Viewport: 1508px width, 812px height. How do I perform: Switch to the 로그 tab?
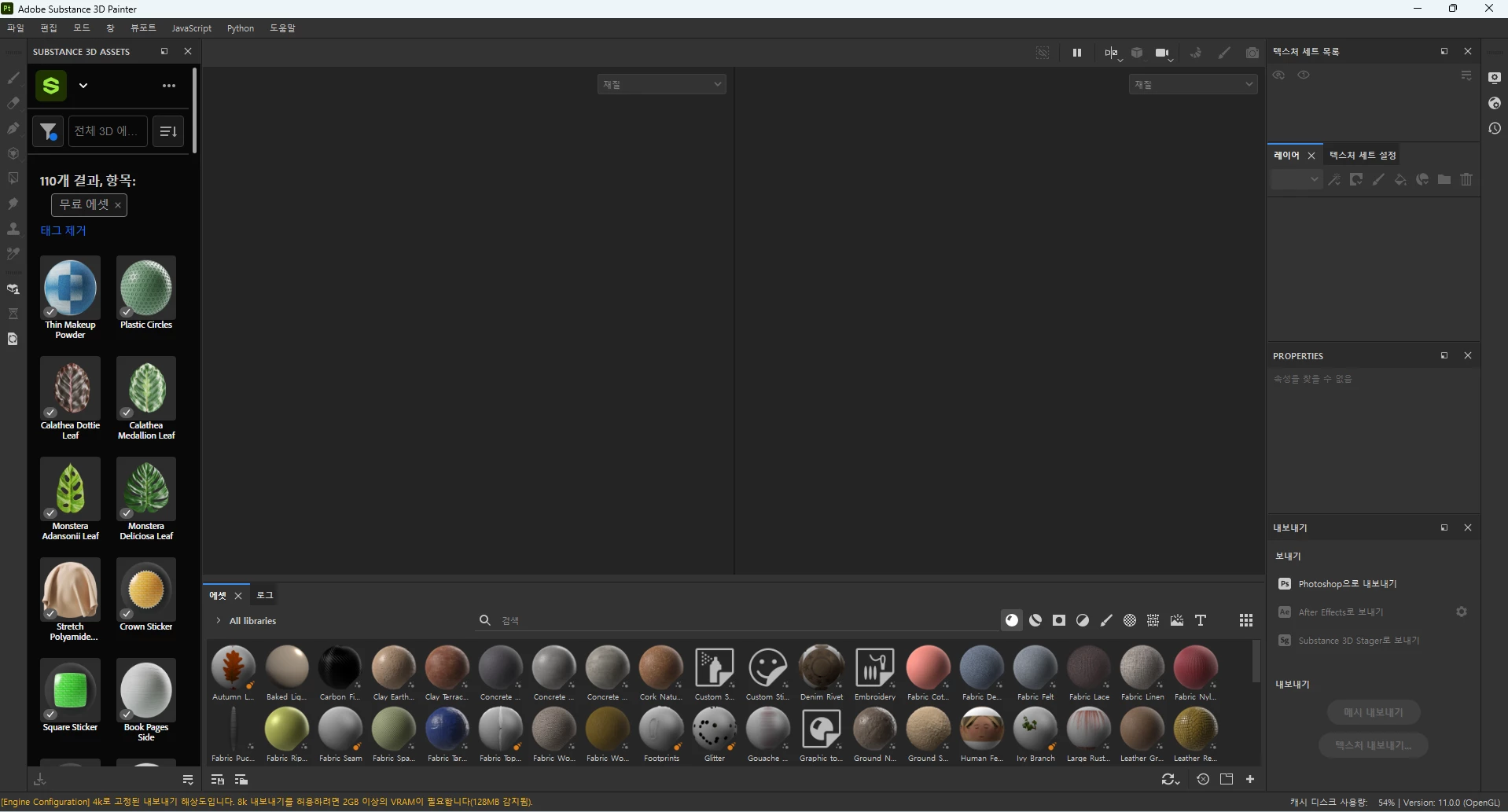point(265,595)
